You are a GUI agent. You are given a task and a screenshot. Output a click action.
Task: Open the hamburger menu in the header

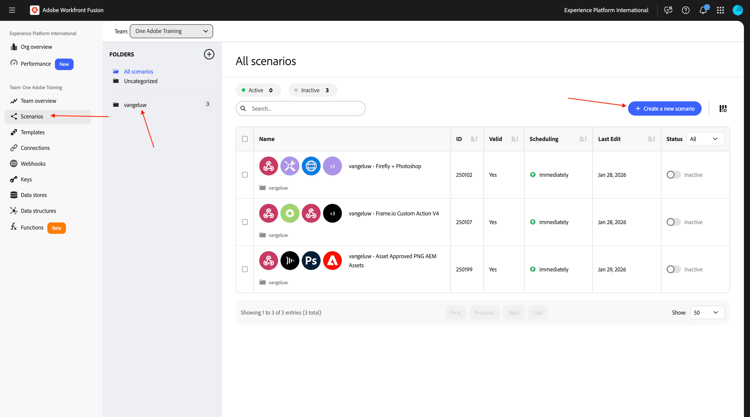[x=12, y=10]
